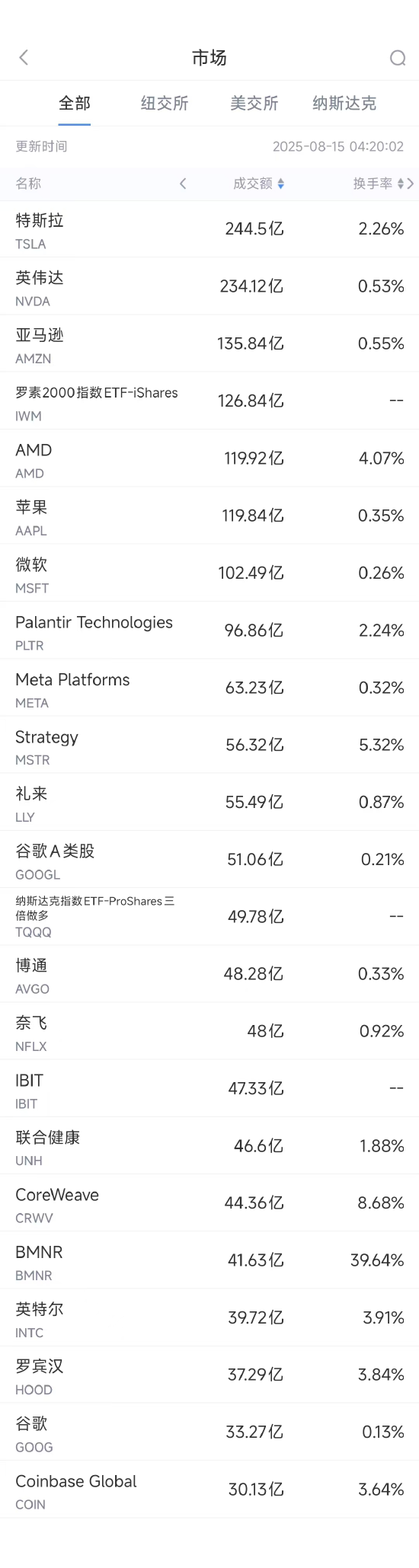This screenshot has width=419, height=1568.
Task: Open the 英伟达 NVDA stock row
Action: 209,286
